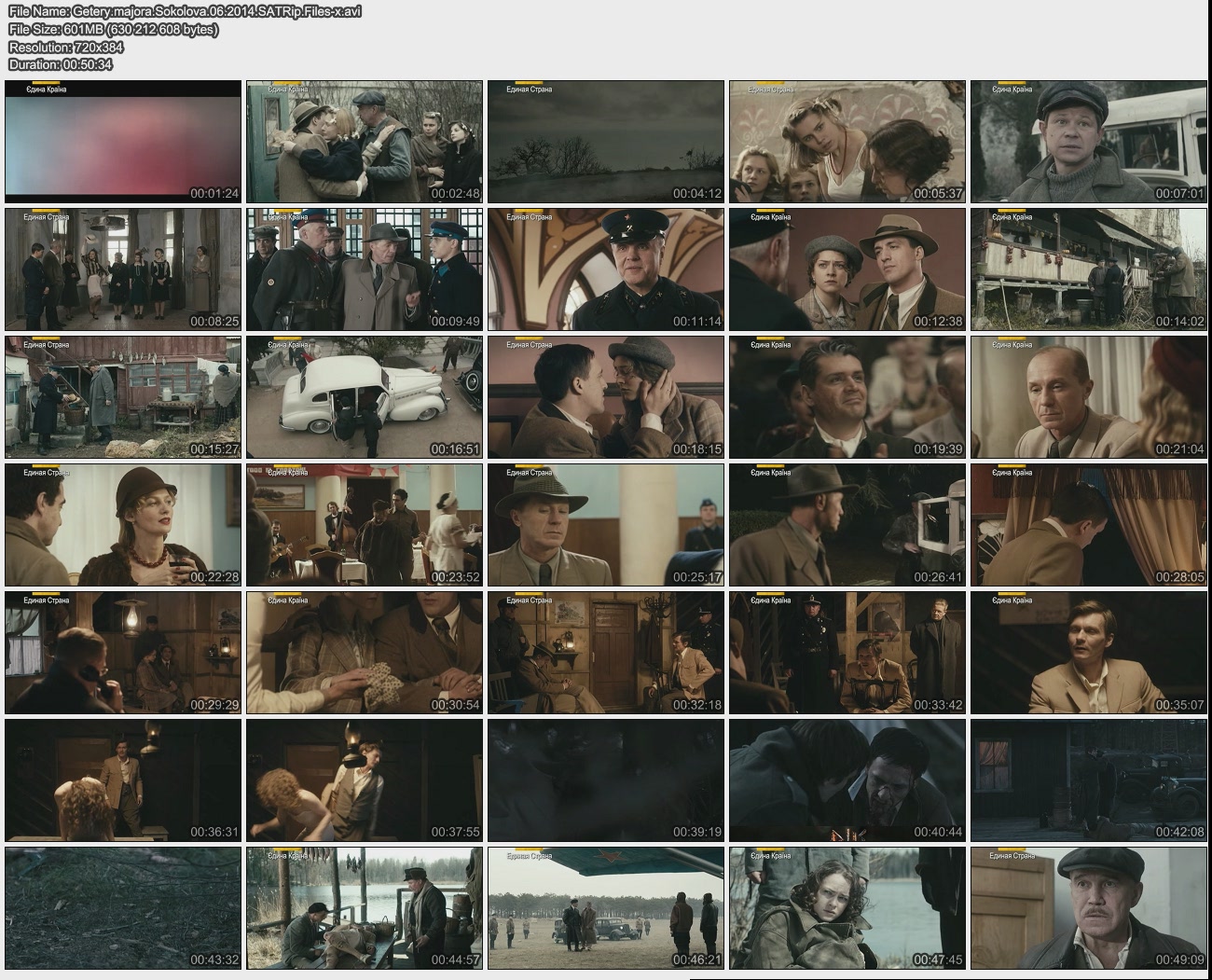Viewport: 1212px width, 980px height.
Task: Open the thumbnail at 00:22:28 of the woman in a hat
Action: click(x=123, y=525)
